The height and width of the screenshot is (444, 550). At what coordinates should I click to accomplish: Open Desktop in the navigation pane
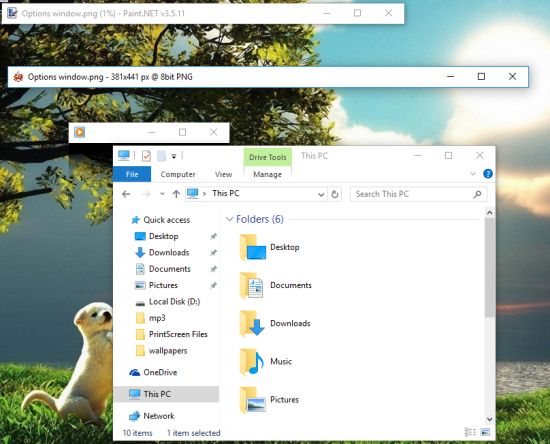[x=163, y=236]
